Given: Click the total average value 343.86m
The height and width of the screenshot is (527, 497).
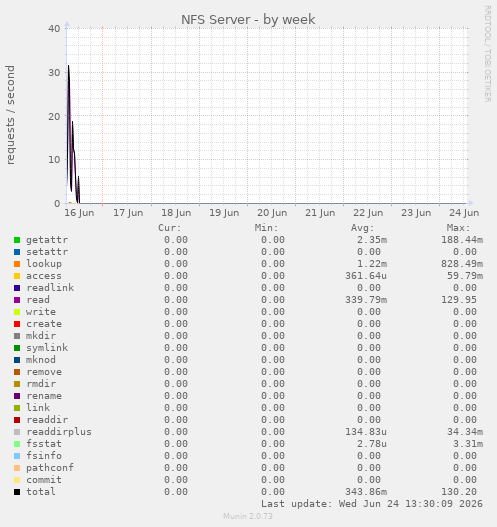Looking at the screenshot, I should tap(366, 492).
